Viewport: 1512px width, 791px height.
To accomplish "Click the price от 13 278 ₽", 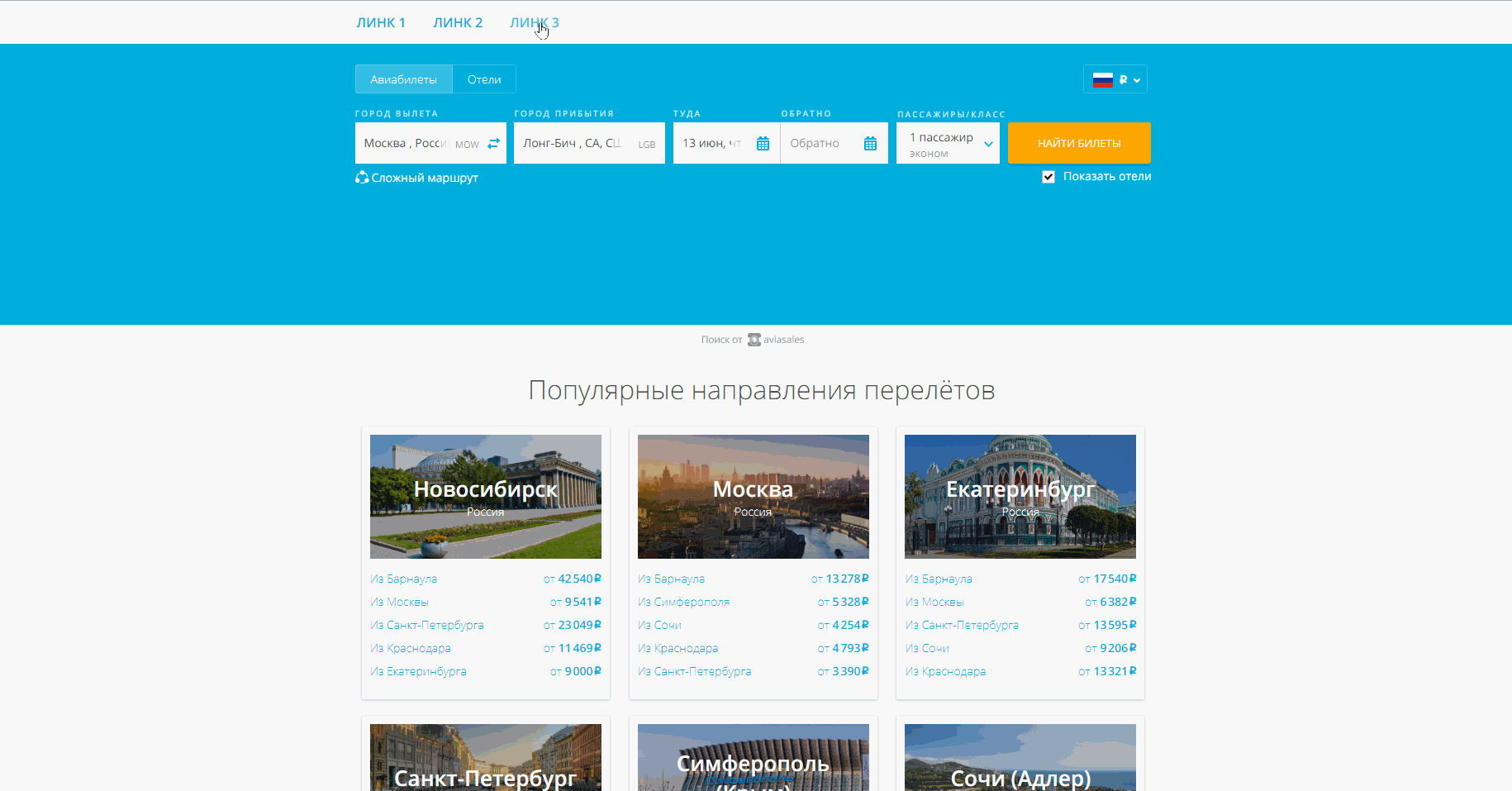I will [840, 579].
